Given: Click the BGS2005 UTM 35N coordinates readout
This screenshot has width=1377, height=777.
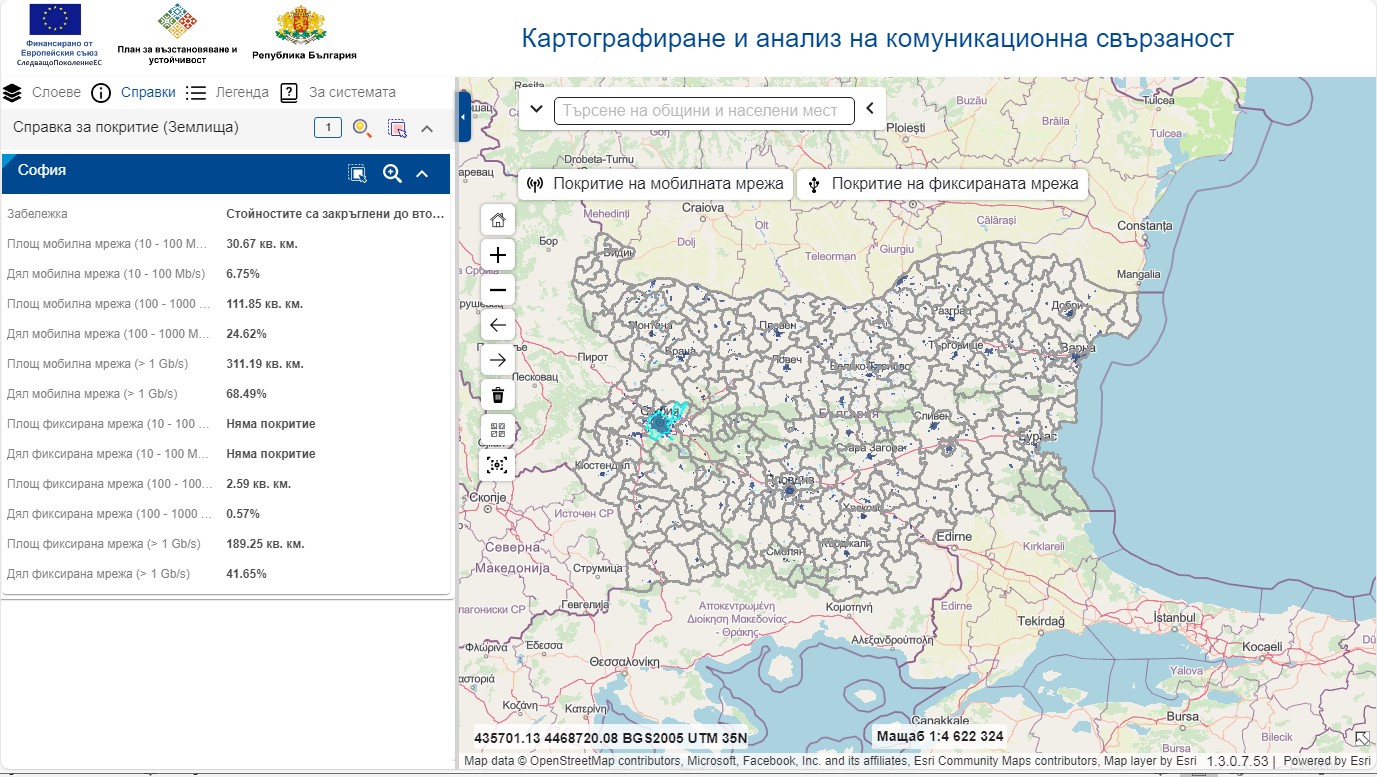Looking at the screenshot, I should click(x=610, y=738).
